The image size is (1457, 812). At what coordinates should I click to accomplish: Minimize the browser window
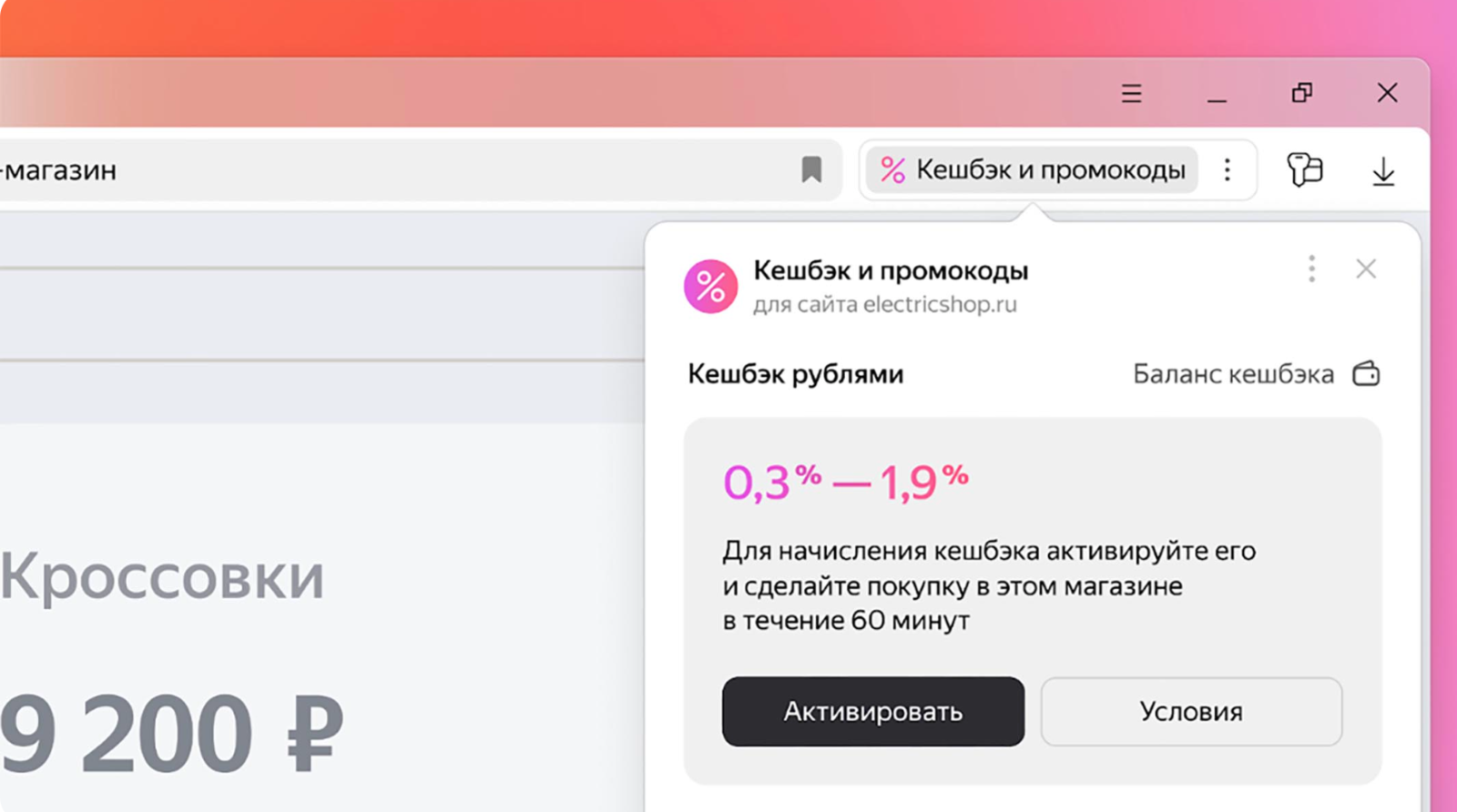pyautogui.click(x=1217, y=94)
